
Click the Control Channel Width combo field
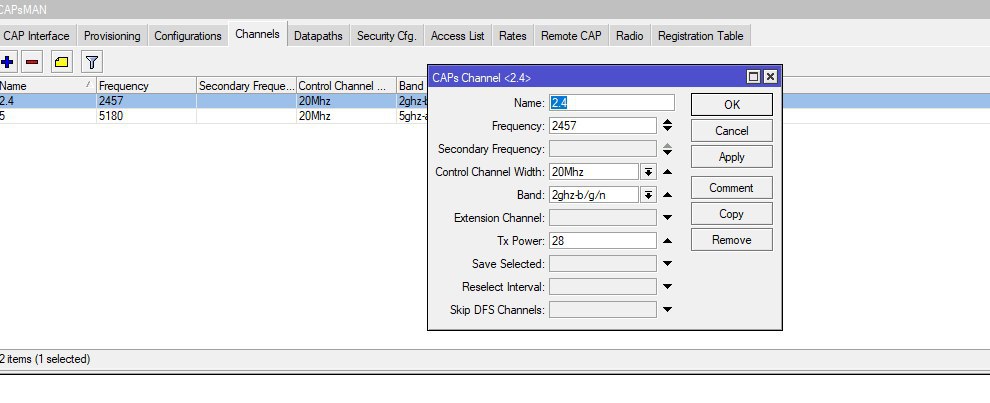594,171
